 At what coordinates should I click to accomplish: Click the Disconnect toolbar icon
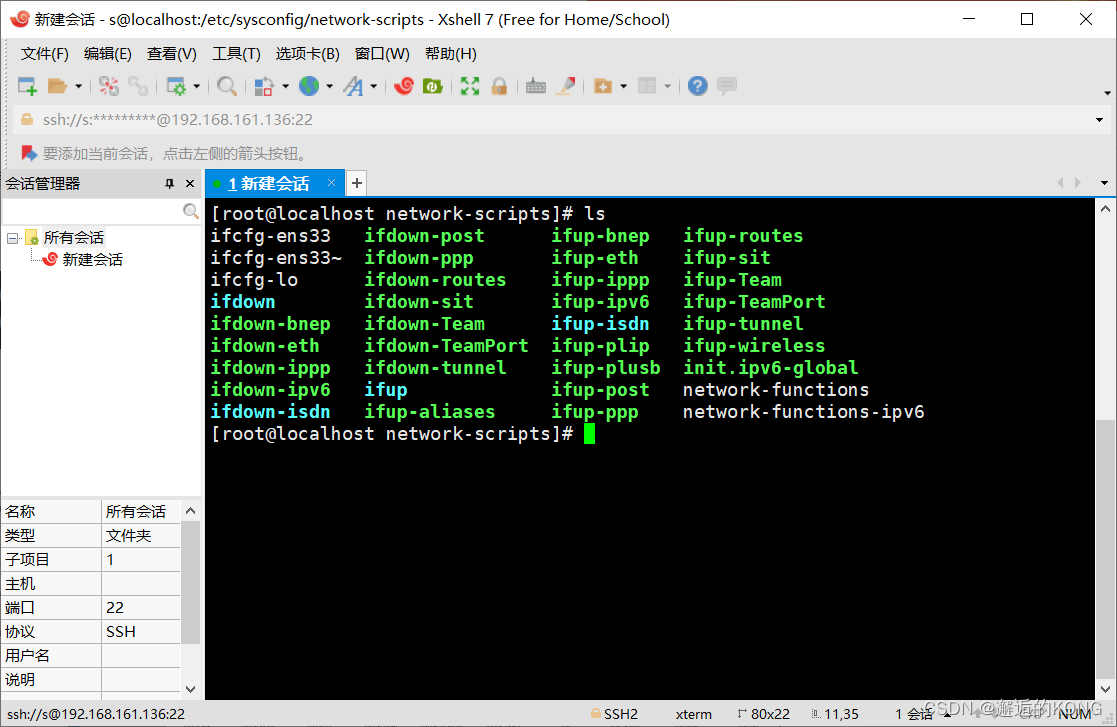click(109, 86)
